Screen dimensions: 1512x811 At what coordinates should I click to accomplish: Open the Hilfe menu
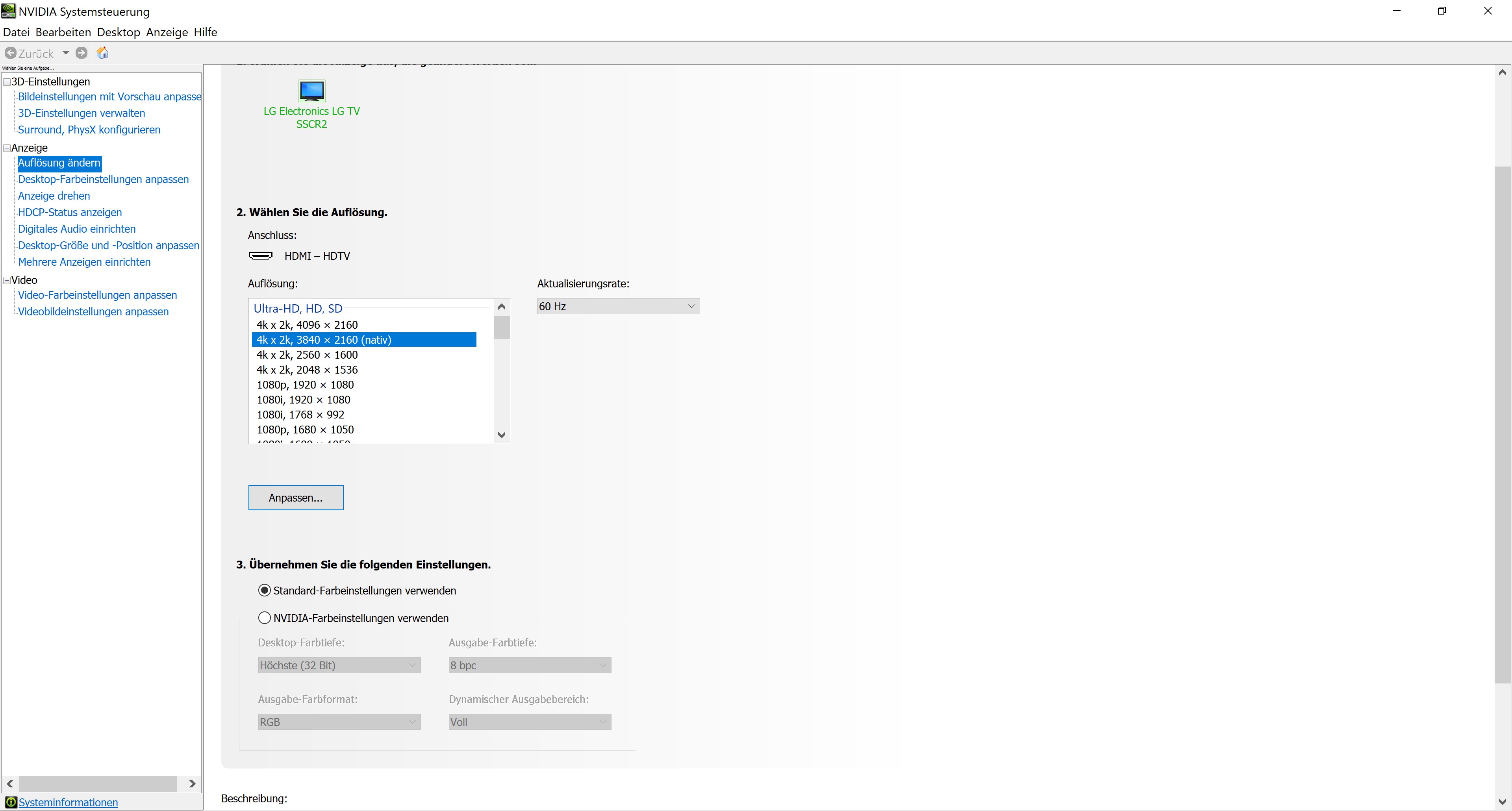206,32
